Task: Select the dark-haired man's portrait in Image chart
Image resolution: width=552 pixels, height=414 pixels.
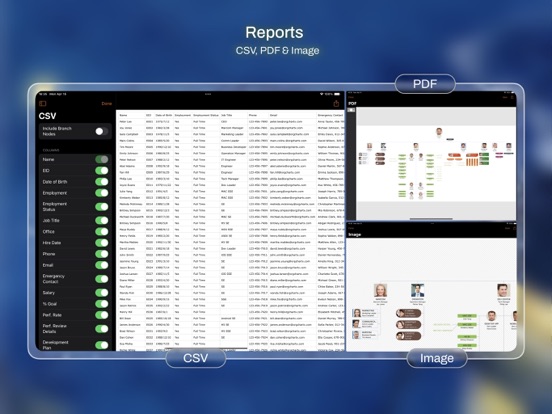Action: coord(418,291)
